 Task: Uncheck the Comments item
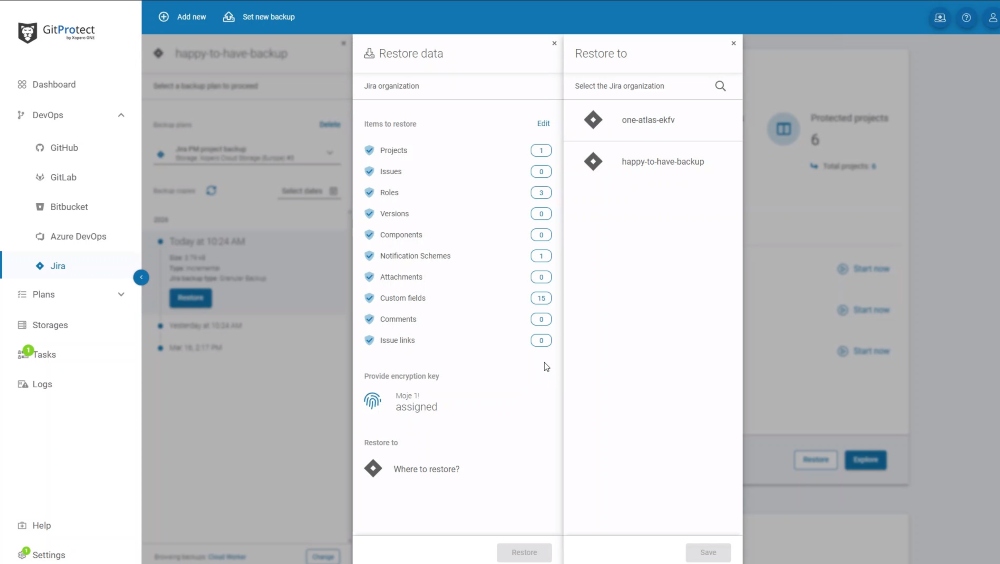(369, 318)
